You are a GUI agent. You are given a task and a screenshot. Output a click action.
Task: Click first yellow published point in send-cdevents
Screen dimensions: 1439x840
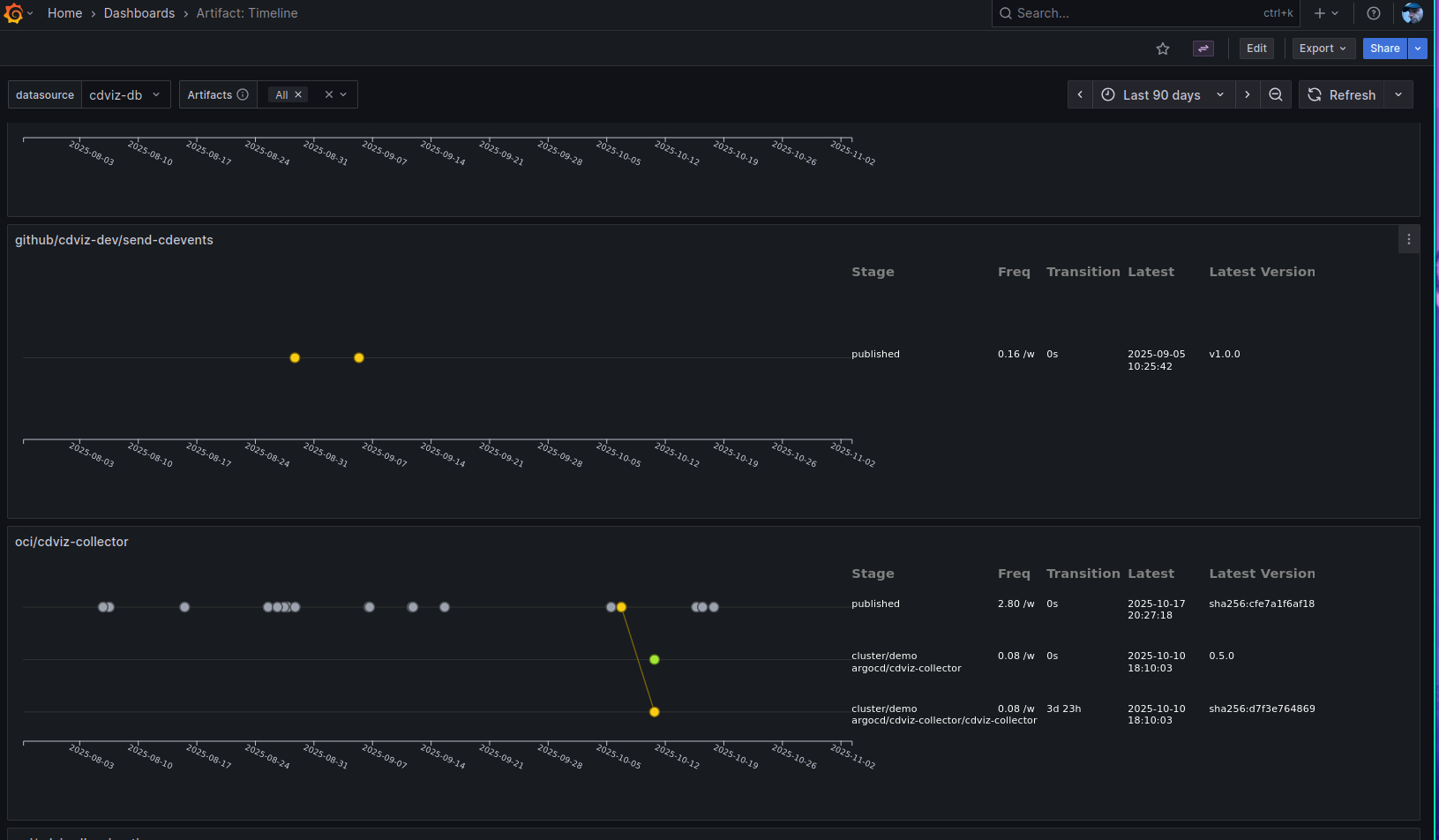tap(295, 357)
